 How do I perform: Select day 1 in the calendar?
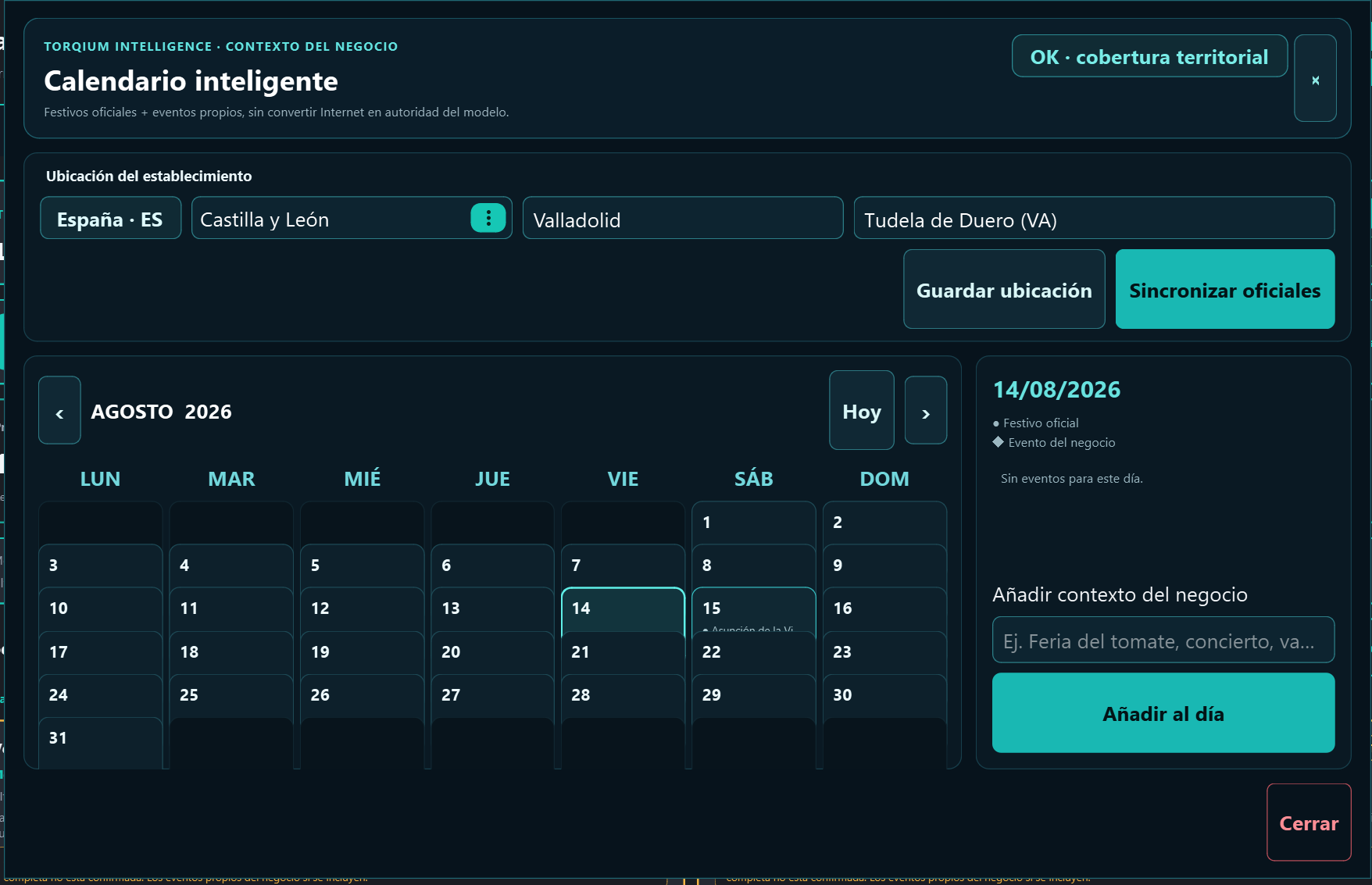(x=753, y=523)
